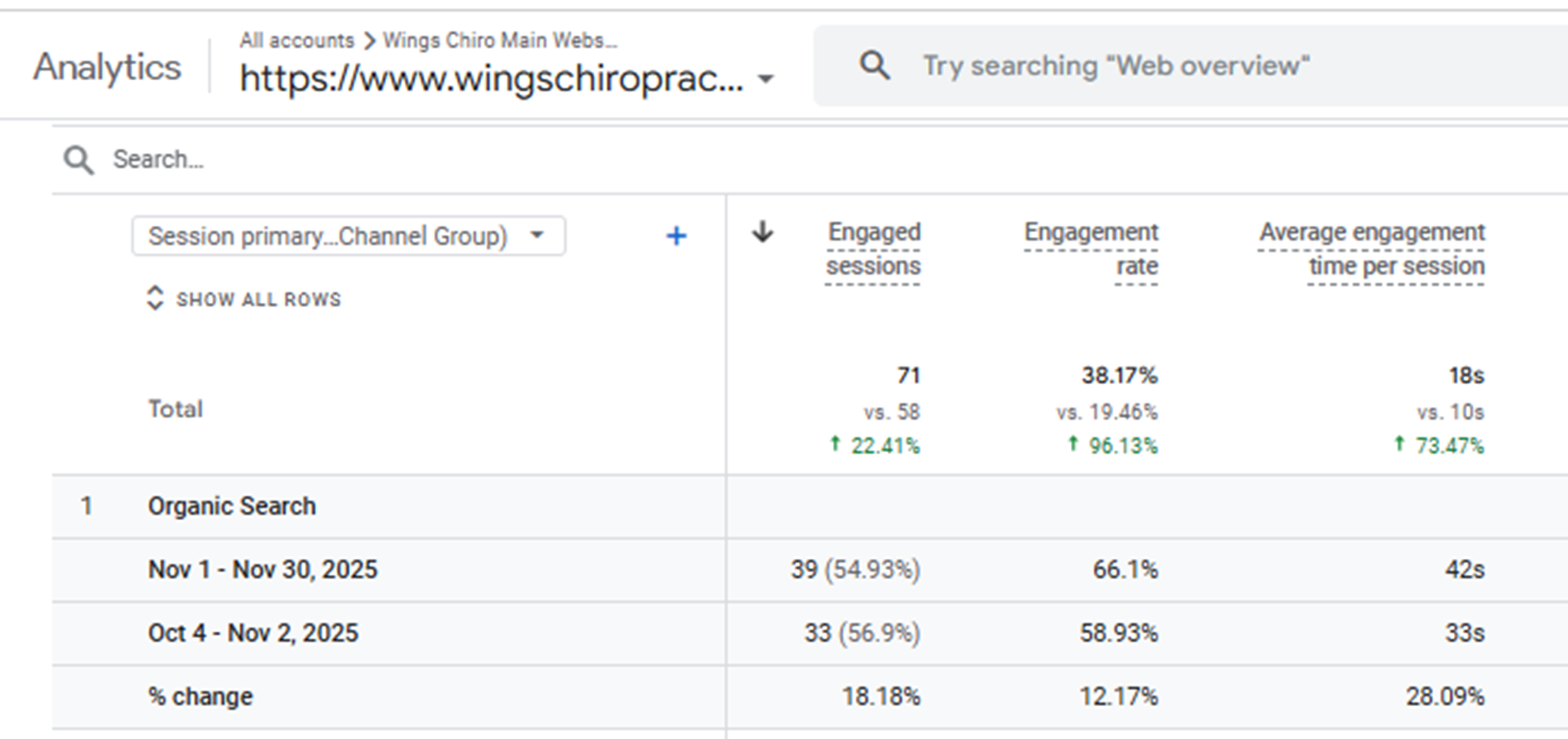The image size is (1568, 739).
Task: Sort by Average engagement time per session
Action: click(x=1372, y=249)
